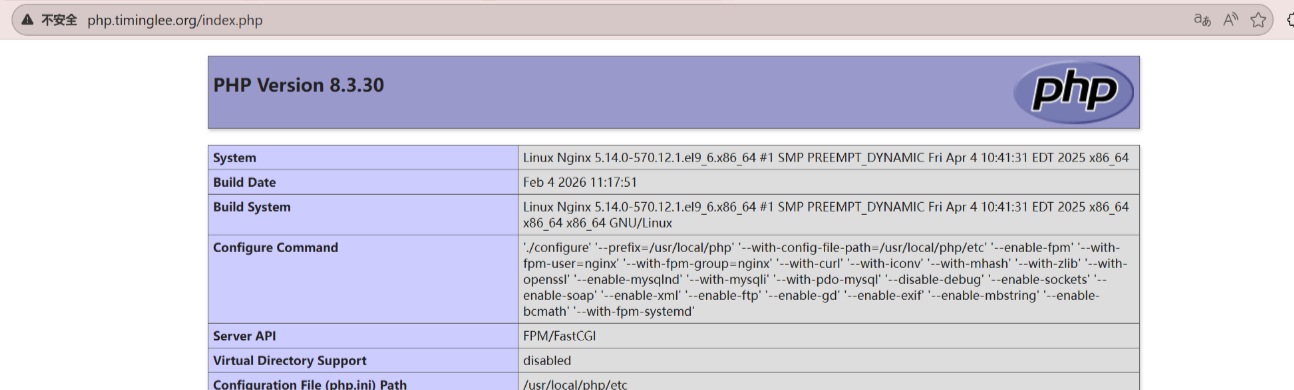The image size is (1294, 390).
Task: Click the Build System Linux Nginx value
Action: point(825,215)
